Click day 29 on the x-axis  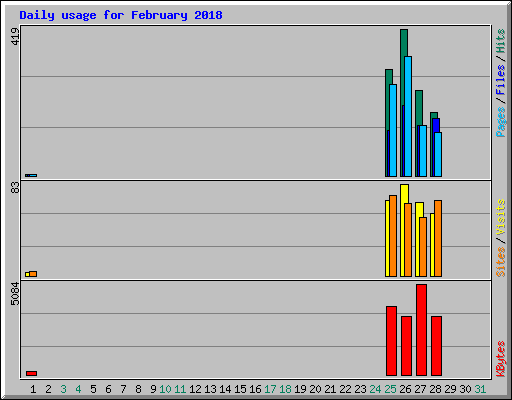[x=450, y=389]
